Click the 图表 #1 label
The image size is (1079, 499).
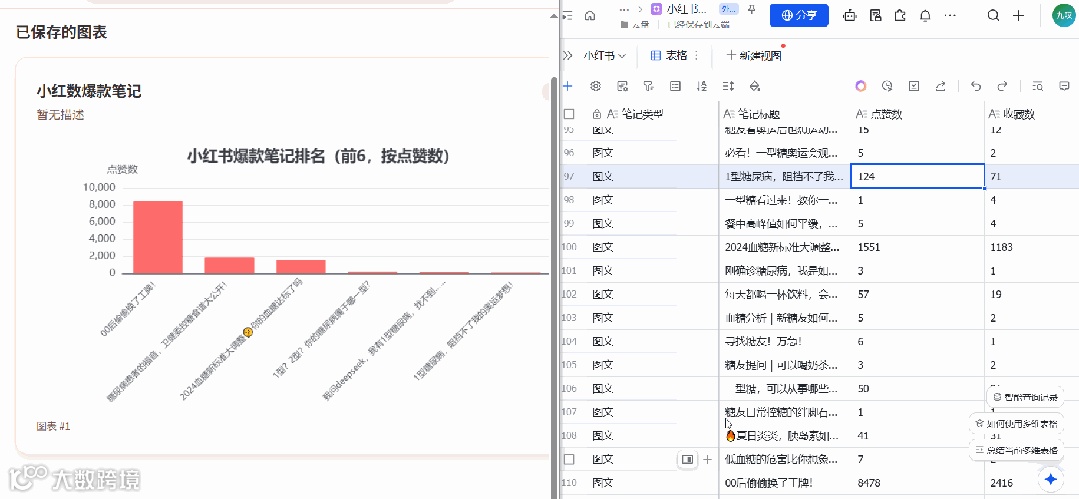click(x=53, y=427)
